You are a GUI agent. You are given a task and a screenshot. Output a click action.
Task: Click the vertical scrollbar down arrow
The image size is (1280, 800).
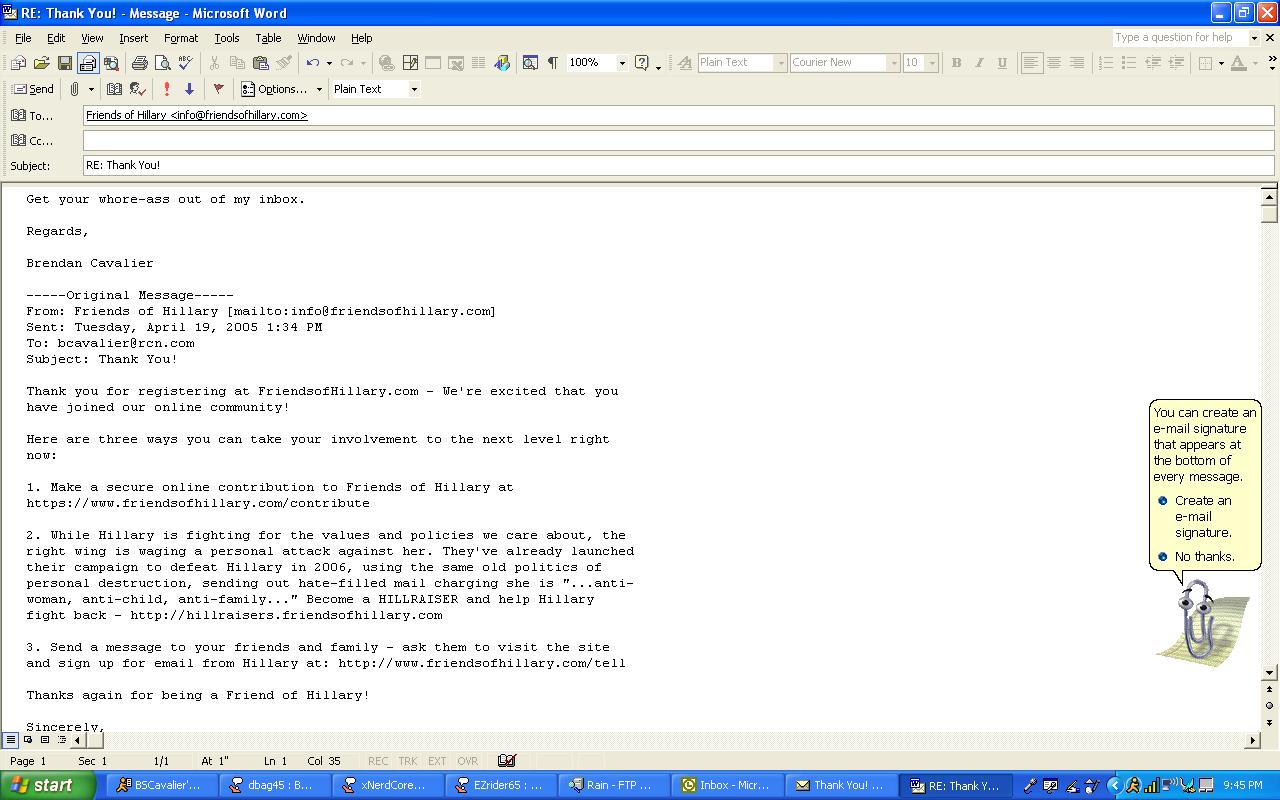[x=1269, y=673]
